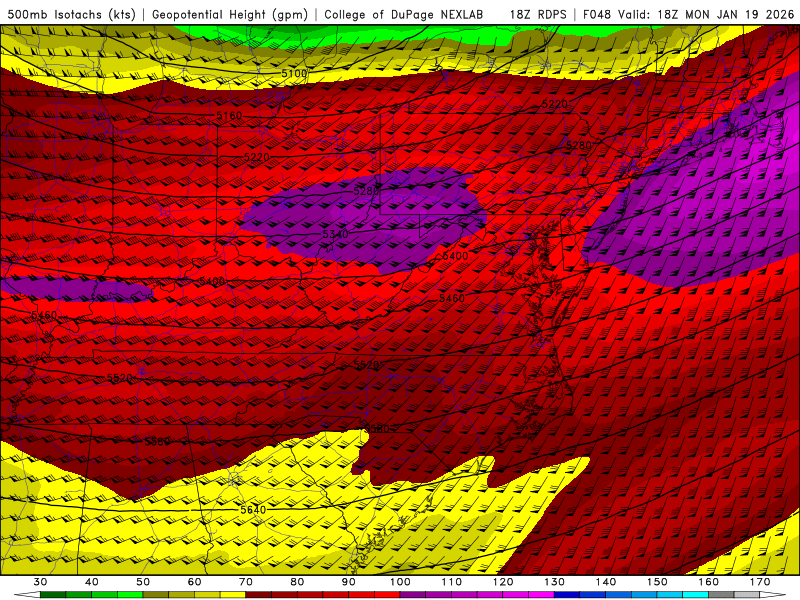The height and width of the screenshot is (600, 800).
Task: Click the 'College of DuPage NEXLAB' label
Action: click(404, 14)
